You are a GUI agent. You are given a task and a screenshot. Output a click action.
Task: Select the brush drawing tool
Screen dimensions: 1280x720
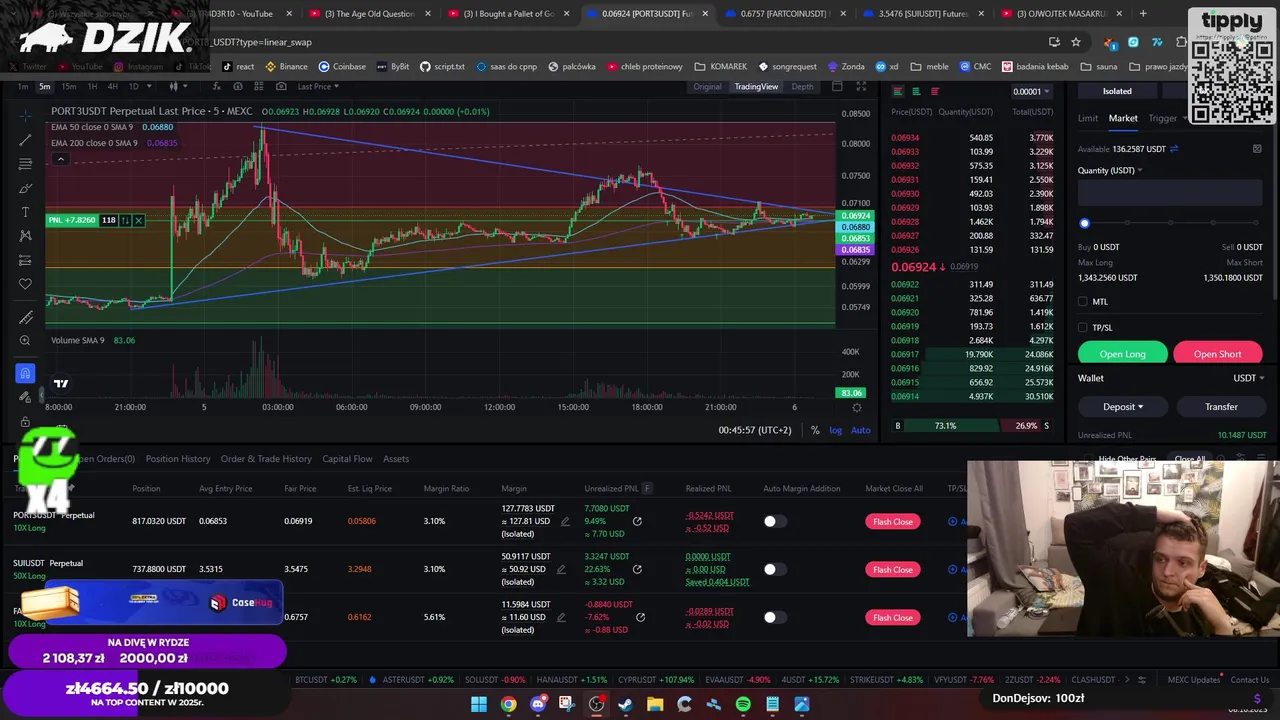click(x=25, y=188)
